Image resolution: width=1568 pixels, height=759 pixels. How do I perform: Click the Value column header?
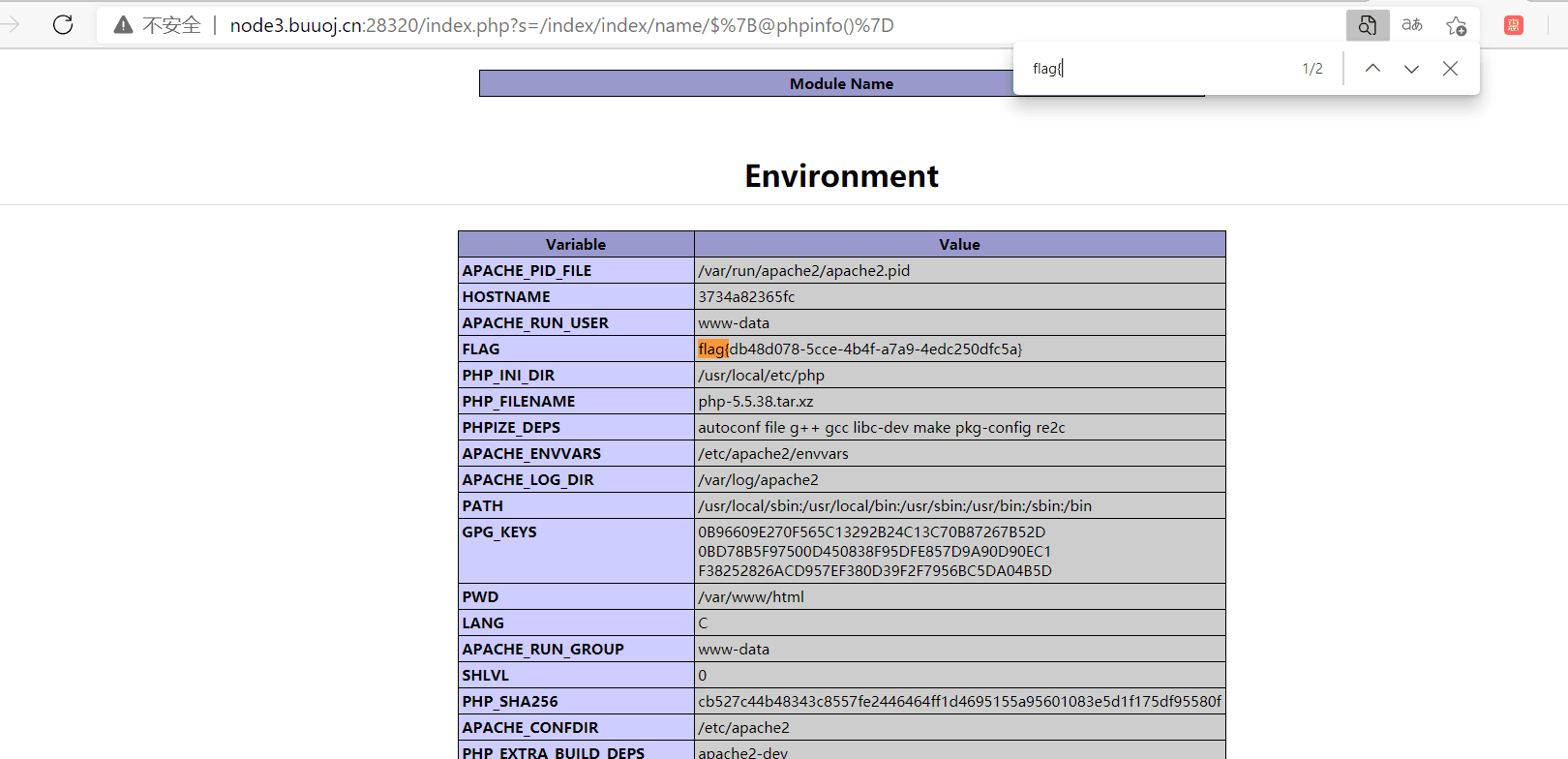pyautogui.click(x=960, y=244)
